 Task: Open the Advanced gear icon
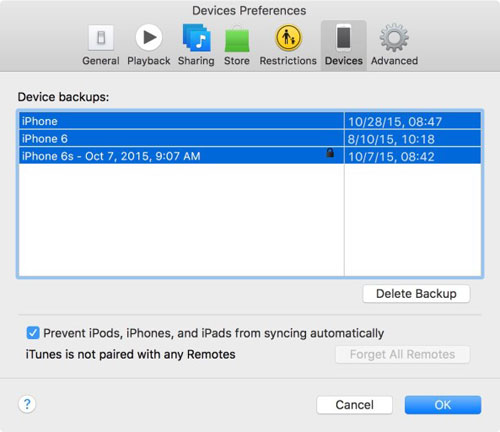point(394,38)
